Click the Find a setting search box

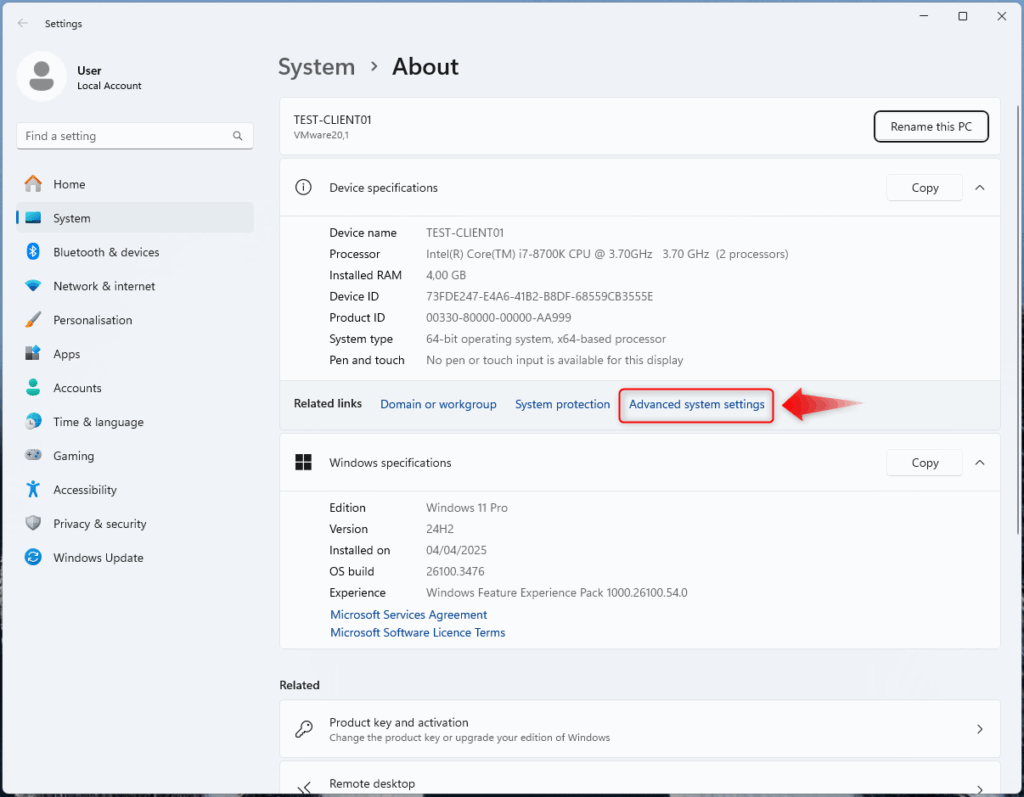[x=125, y=136]
